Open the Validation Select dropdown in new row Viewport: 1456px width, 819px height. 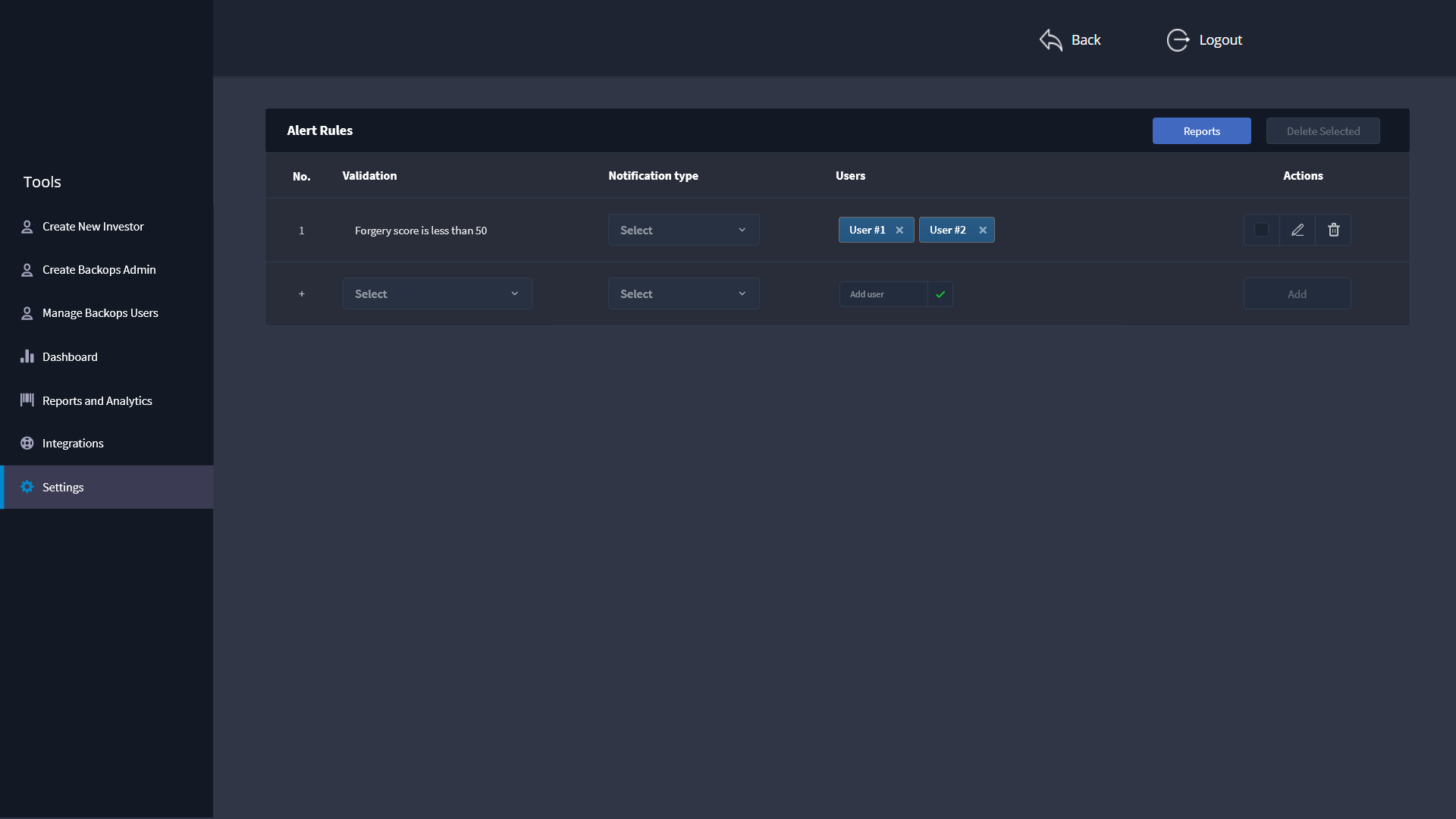(437, 294)
